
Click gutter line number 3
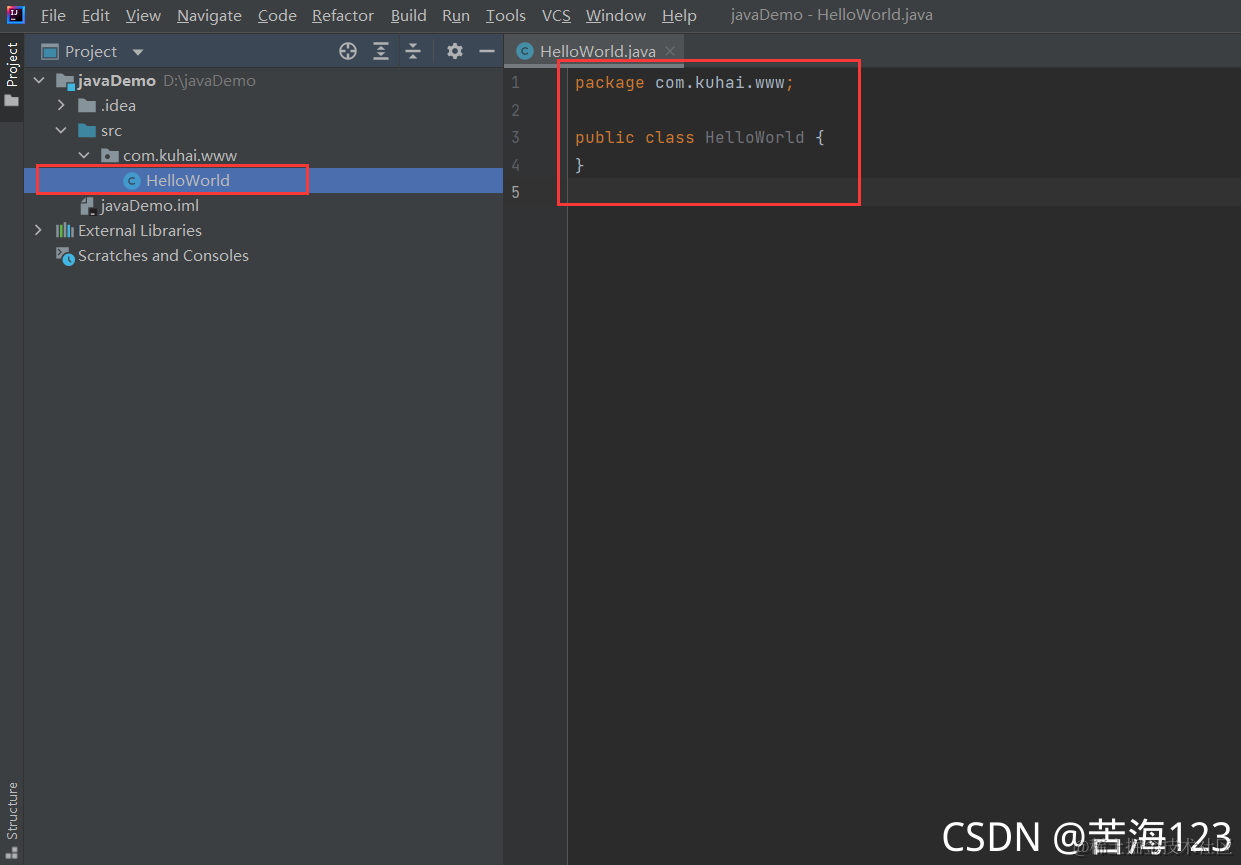[515, 138]
